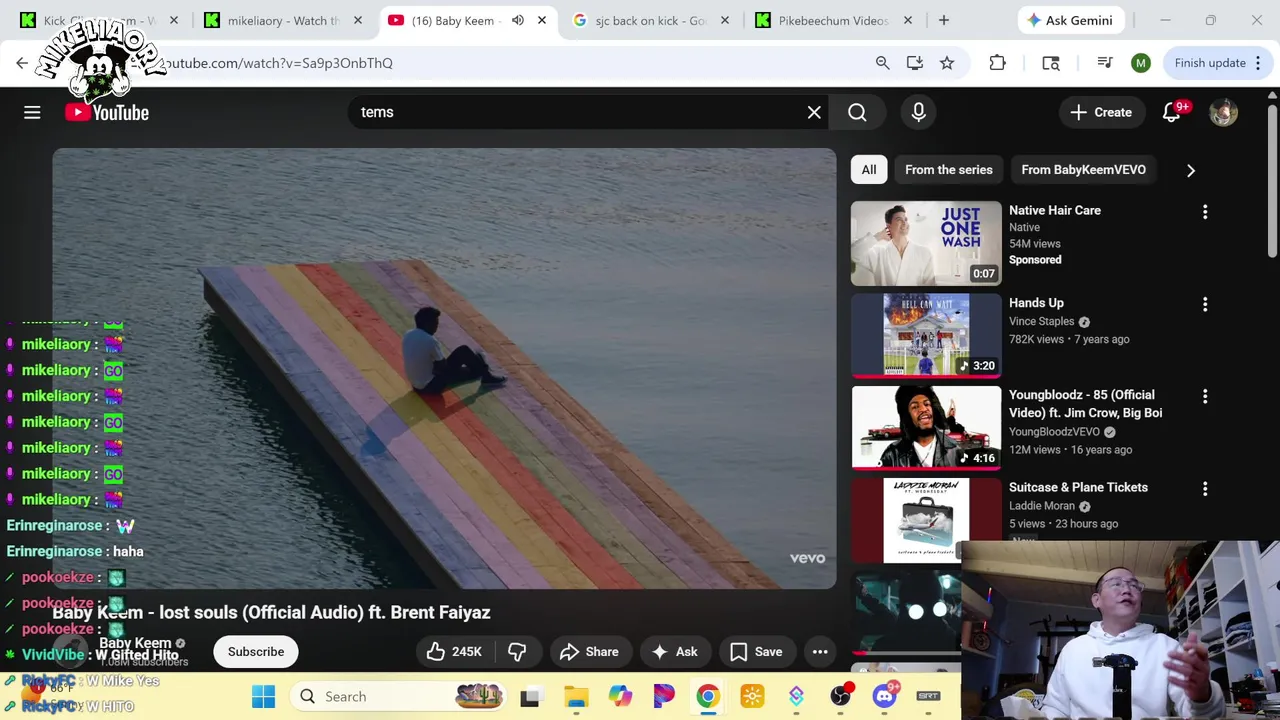
Task: Open the YouTube account avatar menu
Action: coord(1223,112)
